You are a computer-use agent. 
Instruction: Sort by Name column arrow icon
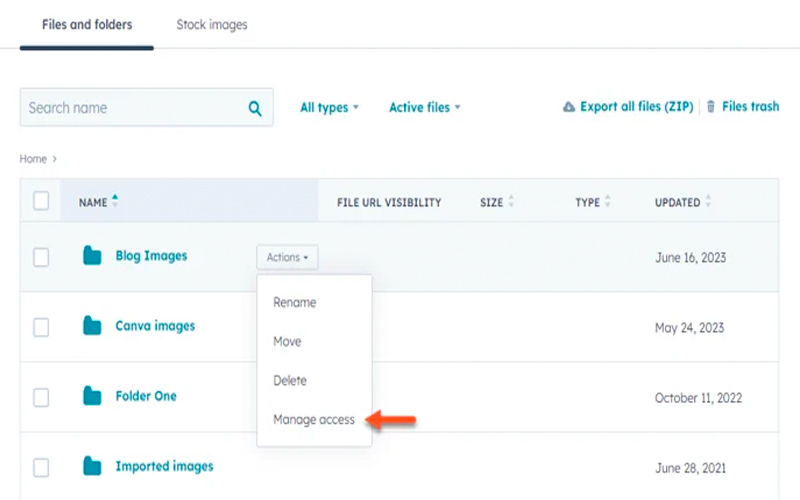pos(115,202)
